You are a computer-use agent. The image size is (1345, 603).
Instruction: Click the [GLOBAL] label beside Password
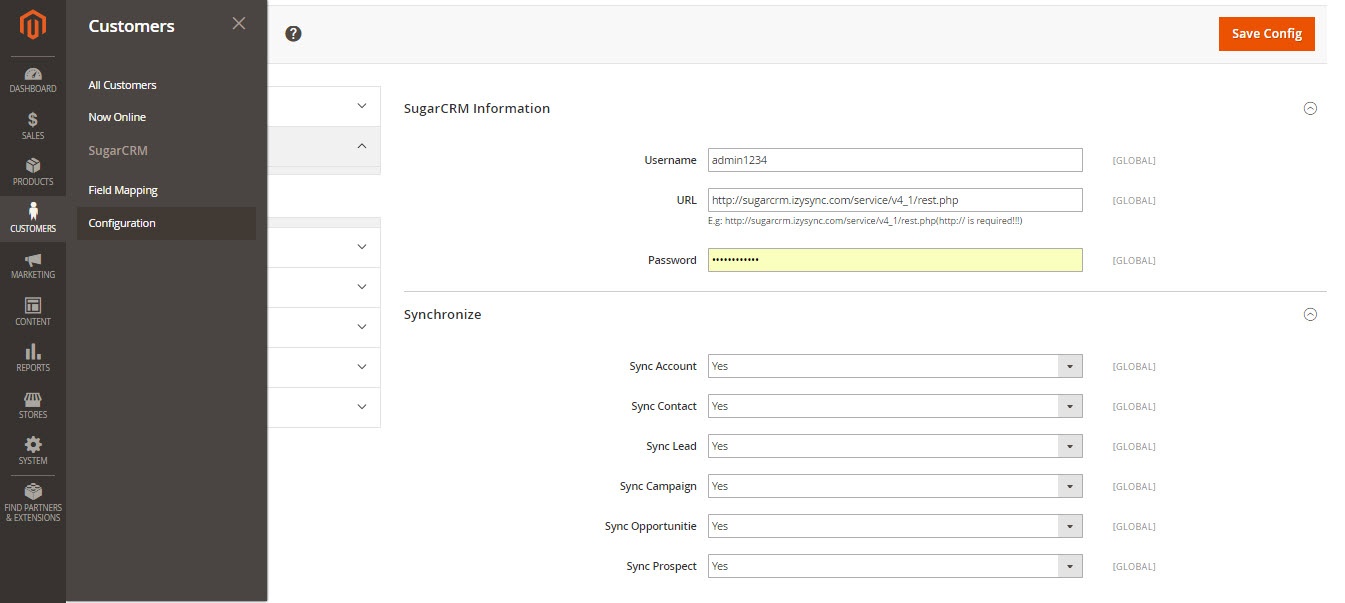click(1134, 261)
